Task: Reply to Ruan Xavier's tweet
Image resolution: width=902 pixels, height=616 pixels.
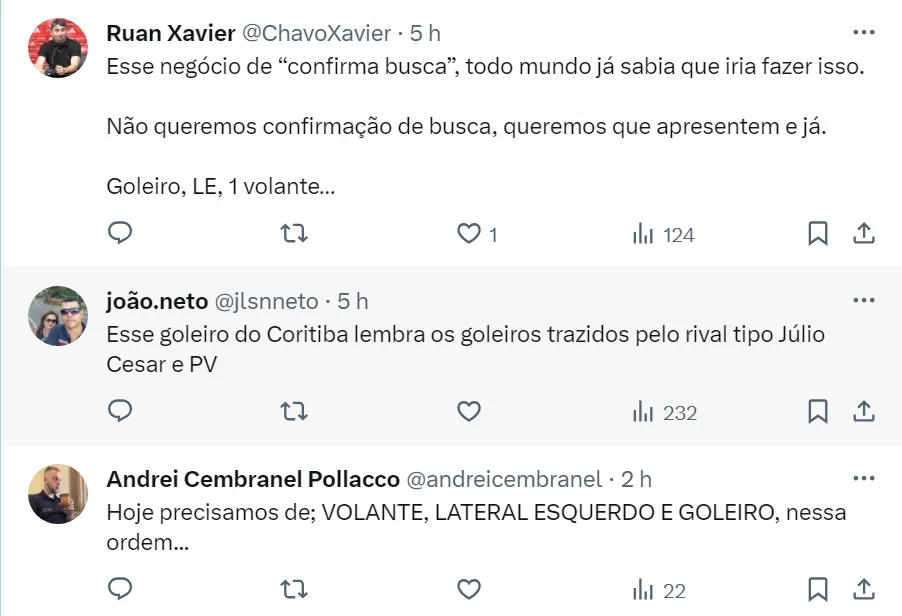Action: tap(120, 234)
